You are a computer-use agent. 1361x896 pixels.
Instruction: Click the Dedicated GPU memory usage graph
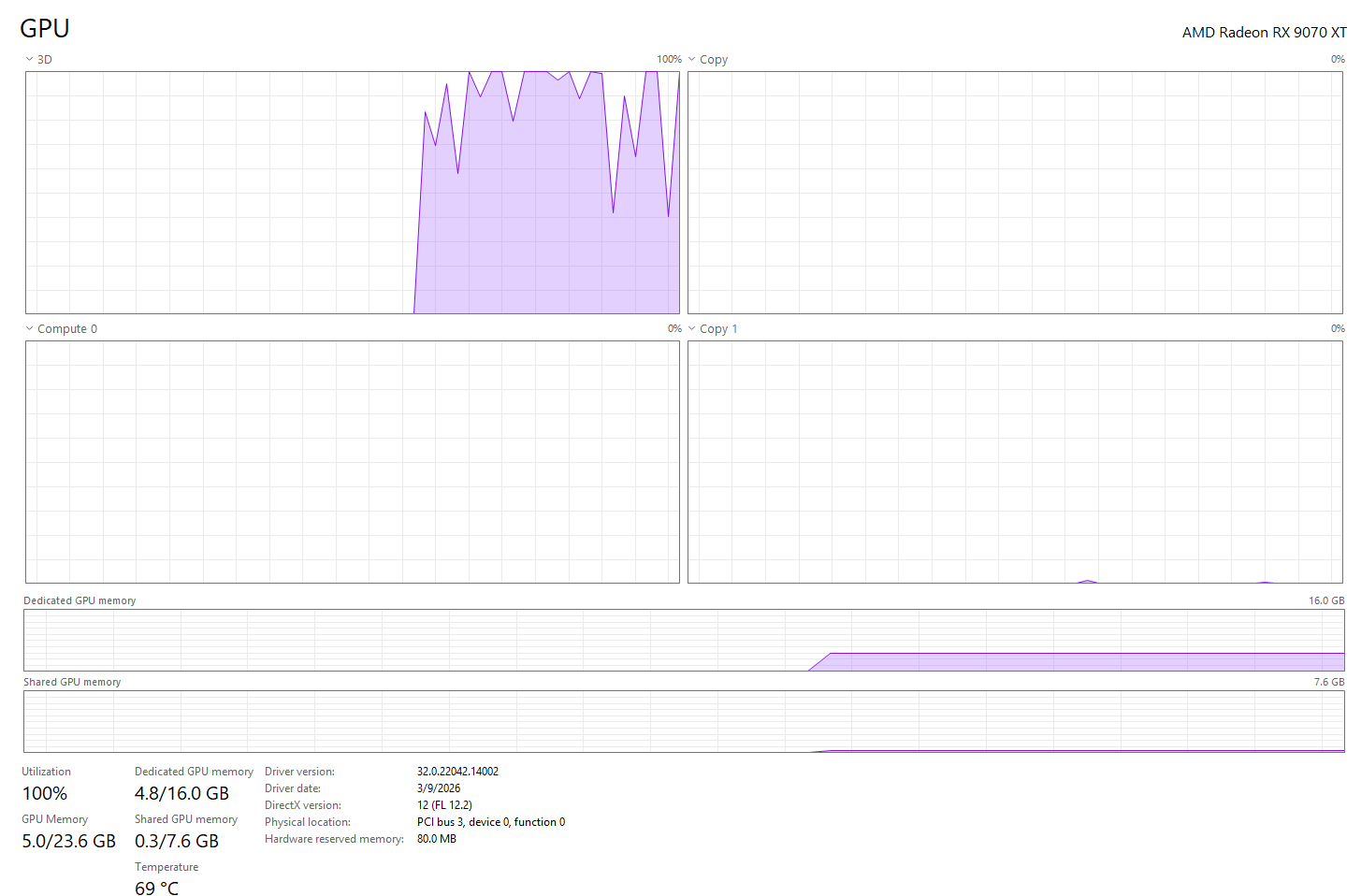[x=684, y=640]
